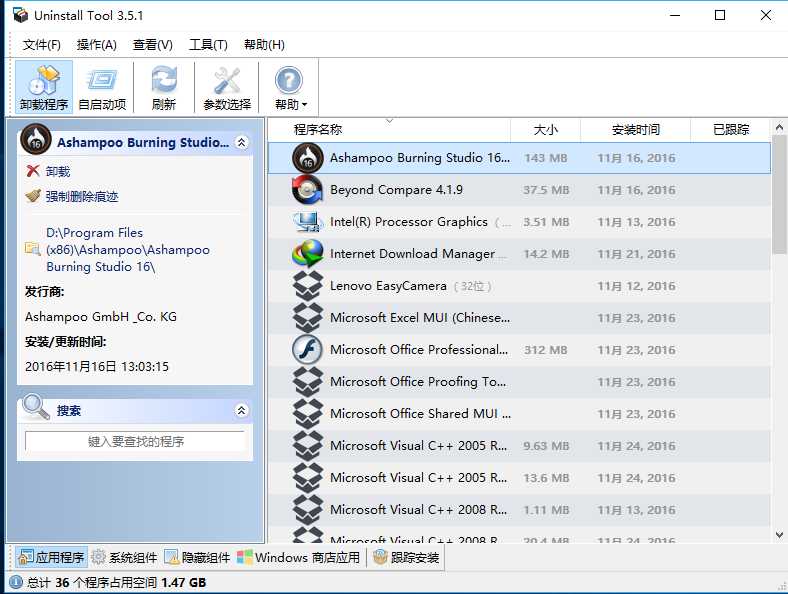This screenshot has width=788, height=594.
Task: Switch to 隐藏组件 tab
Action: coord(197,557)
